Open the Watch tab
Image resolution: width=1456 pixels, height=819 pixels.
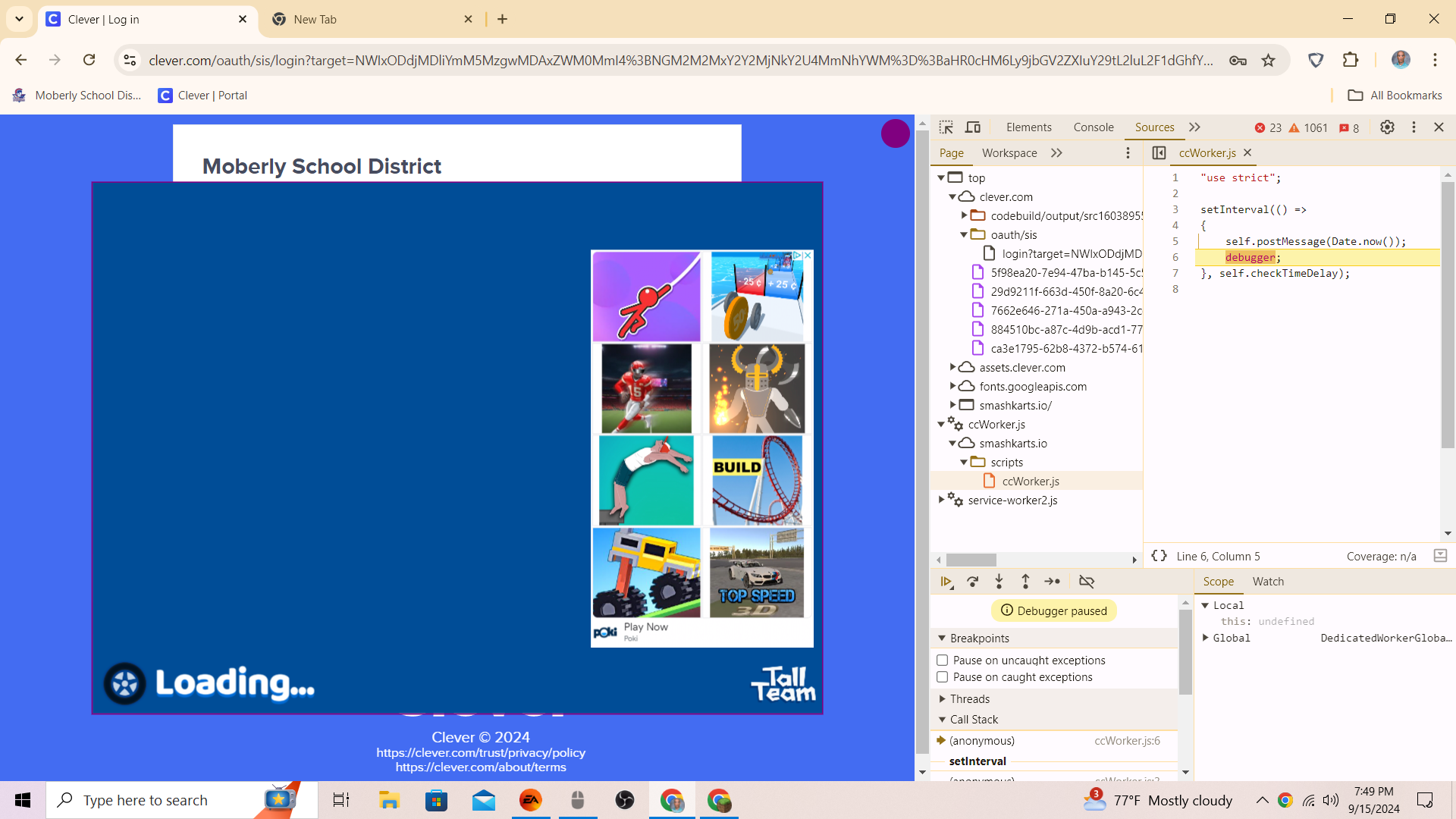tap(1268, 582)
